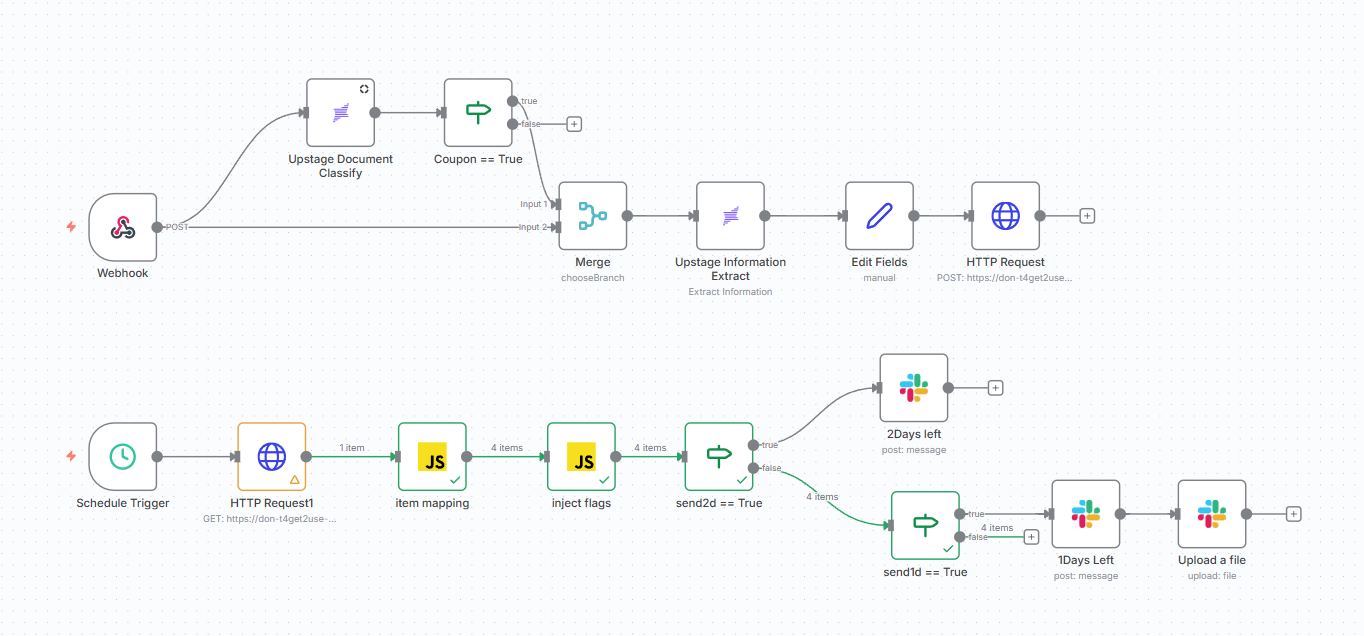Click the Edit Fields pencil node
1364x636 pixels.
pyautogui.click(x=879, y=215)
